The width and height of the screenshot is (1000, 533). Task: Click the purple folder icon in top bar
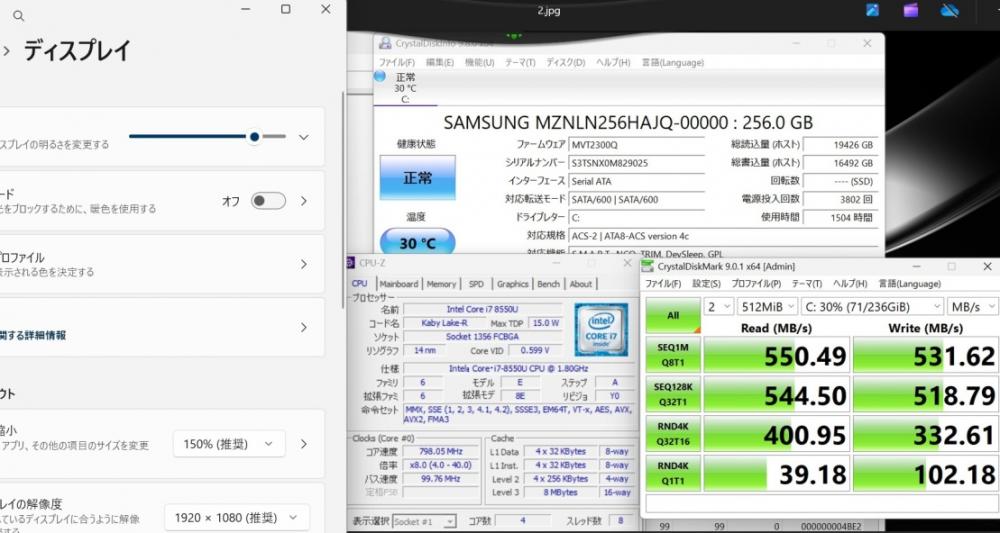[910, 11]
